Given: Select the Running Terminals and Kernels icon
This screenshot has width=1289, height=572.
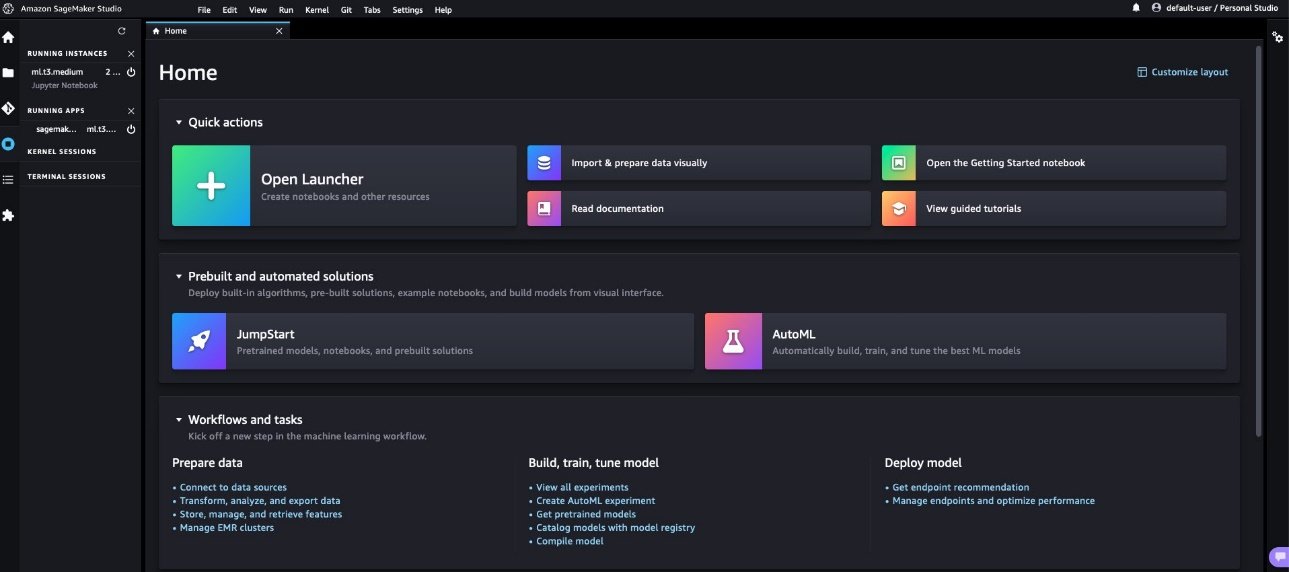Looking at the screenshot, I should (x=8, y=144).
